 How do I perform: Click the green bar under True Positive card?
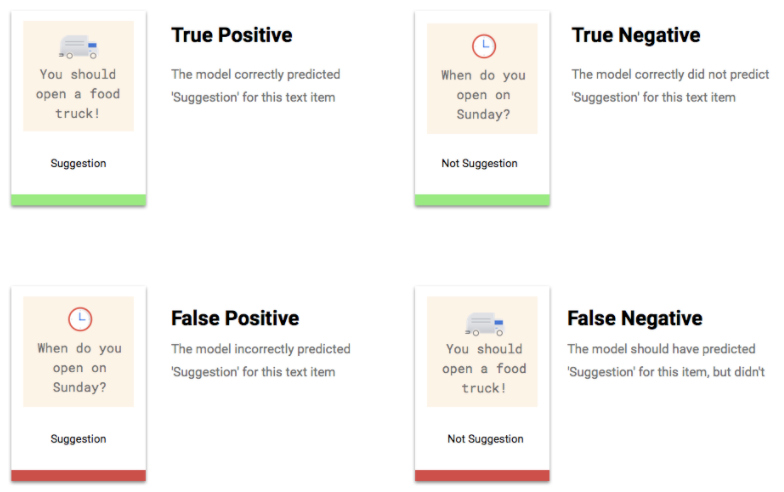point(78,200)
